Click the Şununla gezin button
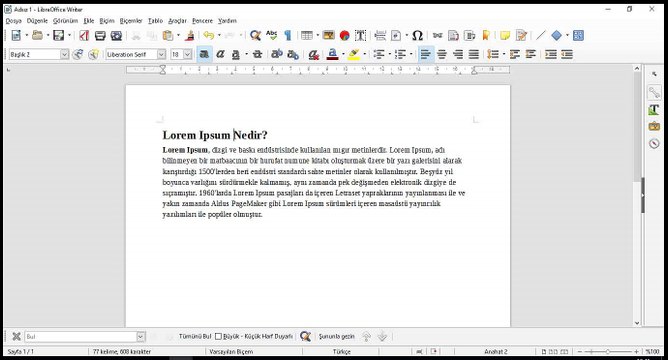 pyautogui.click(x=337, y=337)
